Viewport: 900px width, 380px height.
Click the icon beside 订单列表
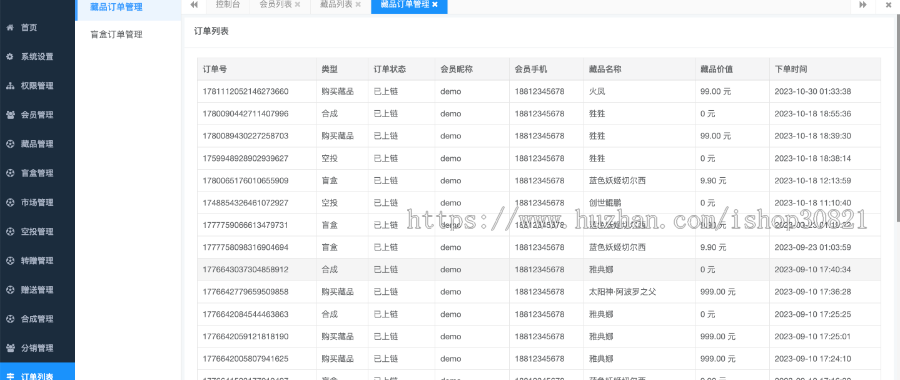[10, 377]
